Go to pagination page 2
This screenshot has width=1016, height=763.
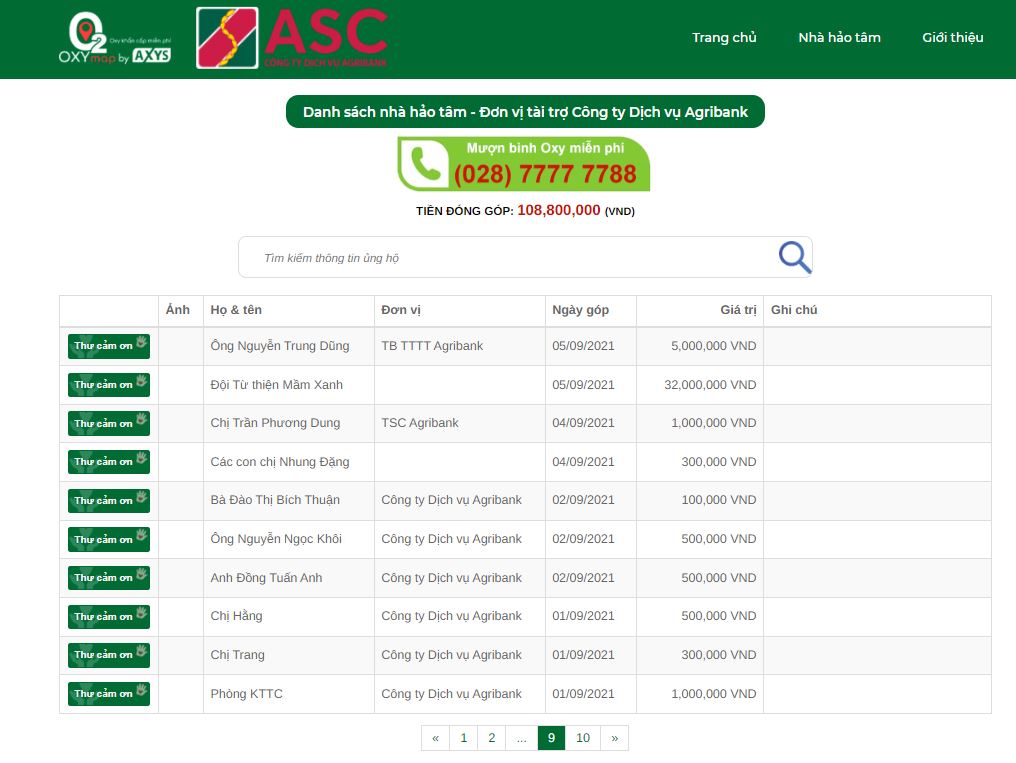click(492, 738)
